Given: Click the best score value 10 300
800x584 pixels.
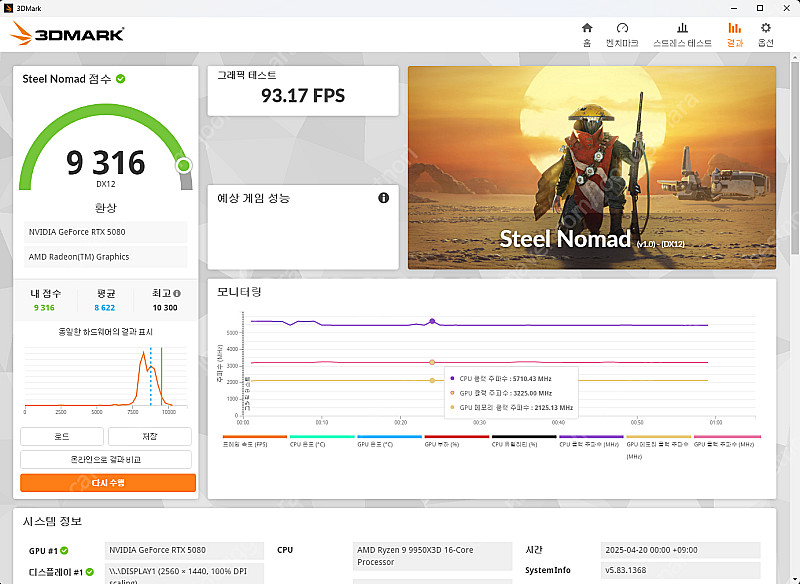Looking at the screenshot, I should pyautogui.click(x=165, y=308).
